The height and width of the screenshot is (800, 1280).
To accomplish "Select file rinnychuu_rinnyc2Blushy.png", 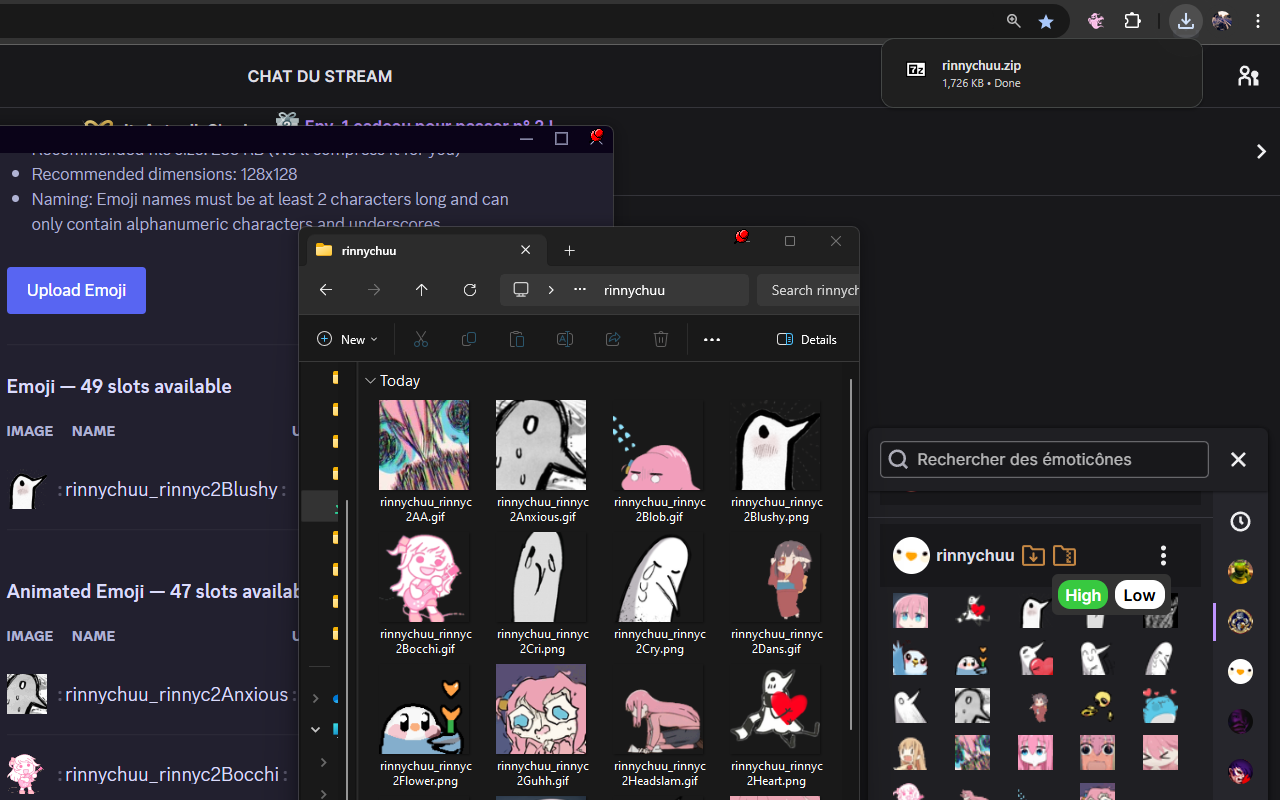I will point(775,462).
